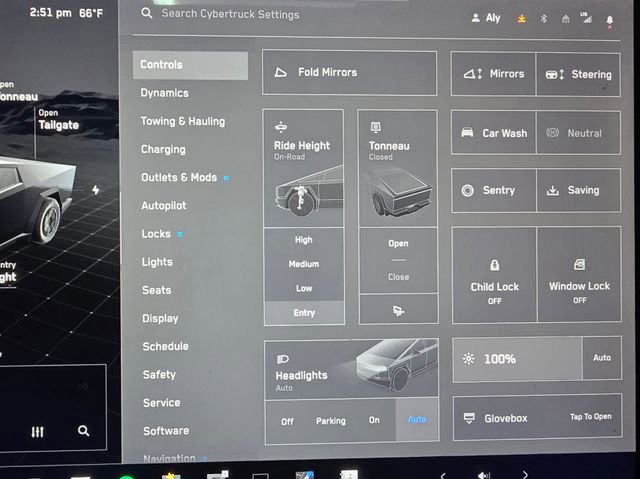Viewport: 640px width, 479px height.
Task: Tap the Mirrors adjust icon
Action: point(473,74)
